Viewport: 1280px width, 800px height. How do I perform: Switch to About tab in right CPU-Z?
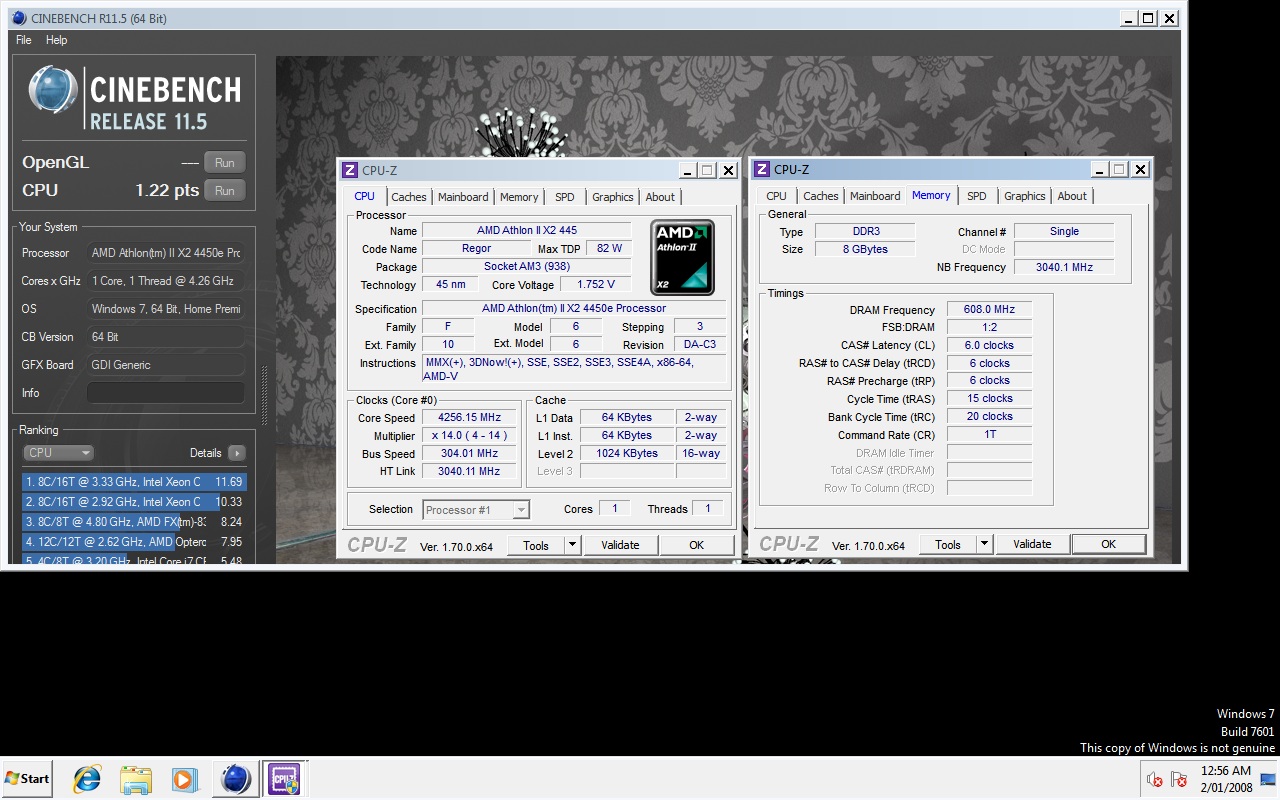[1072, 196]
